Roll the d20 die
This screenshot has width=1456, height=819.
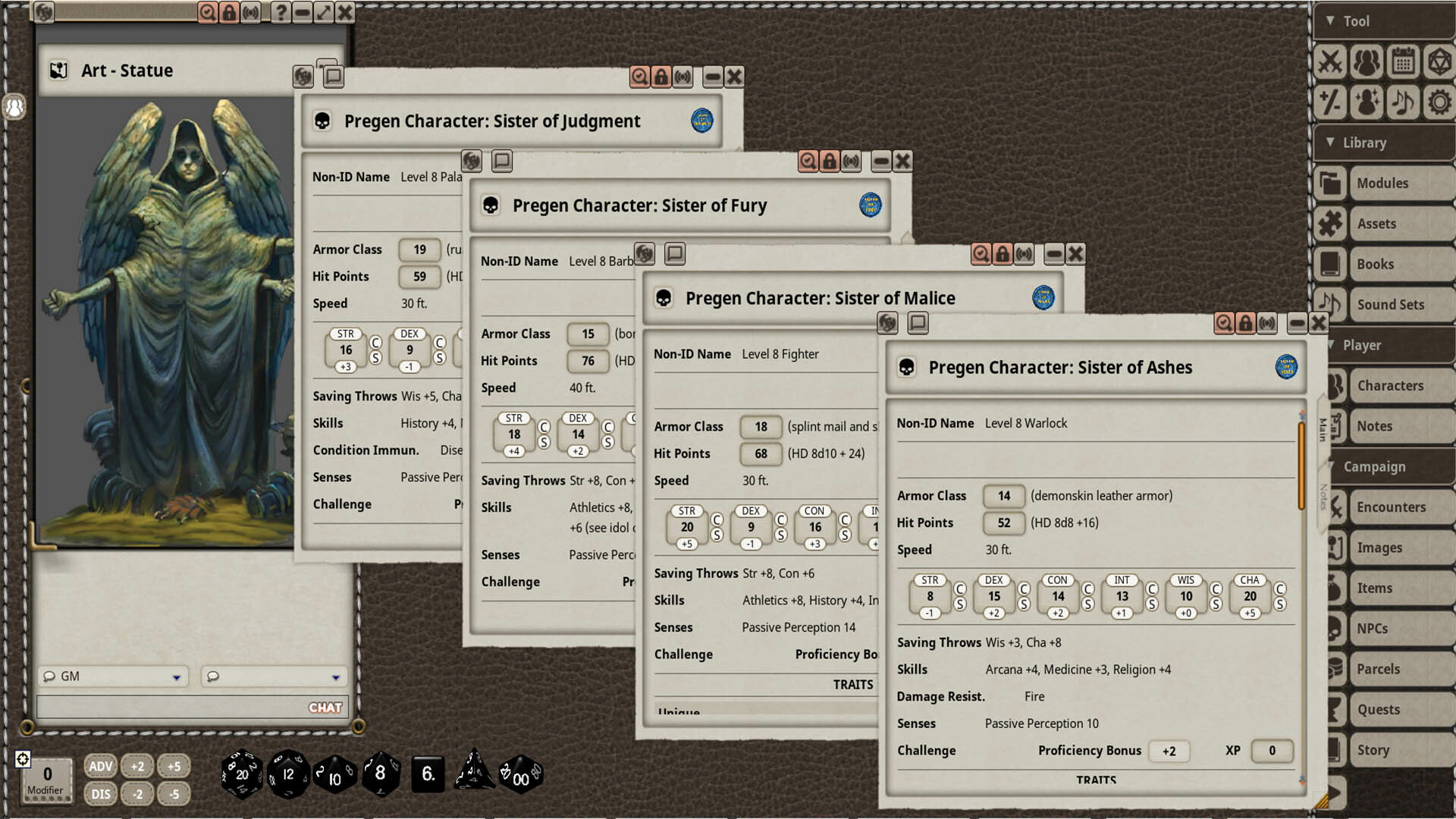242,774
